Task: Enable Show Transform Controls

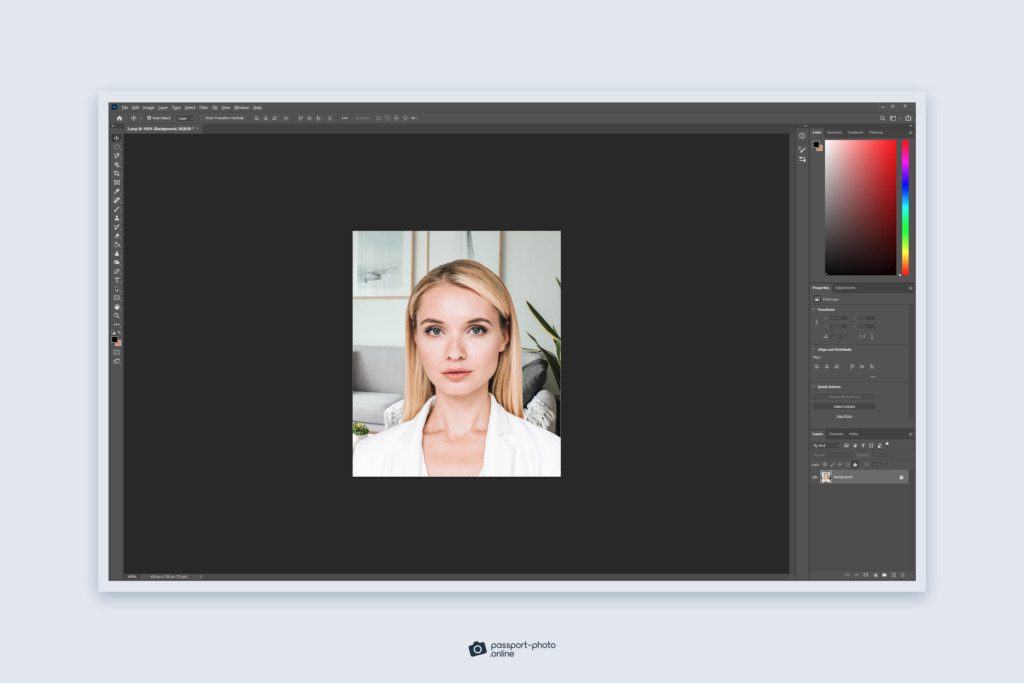Action: [x=203, y=118]
